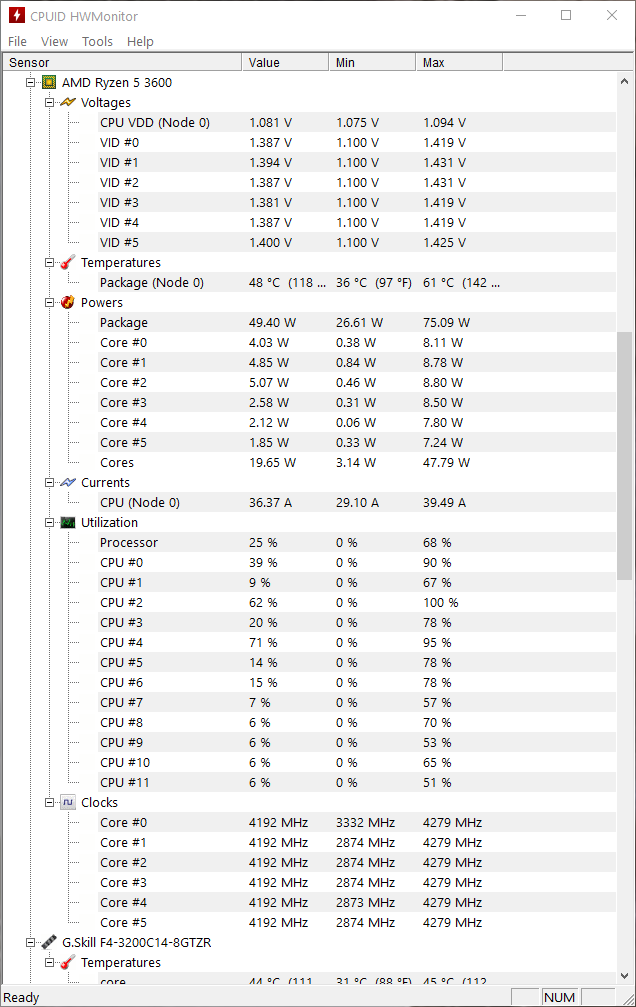Viewport: 636px width, 1007px height.
Task: Click the Clocks waveform icon
Action: [x=68, y=802]
